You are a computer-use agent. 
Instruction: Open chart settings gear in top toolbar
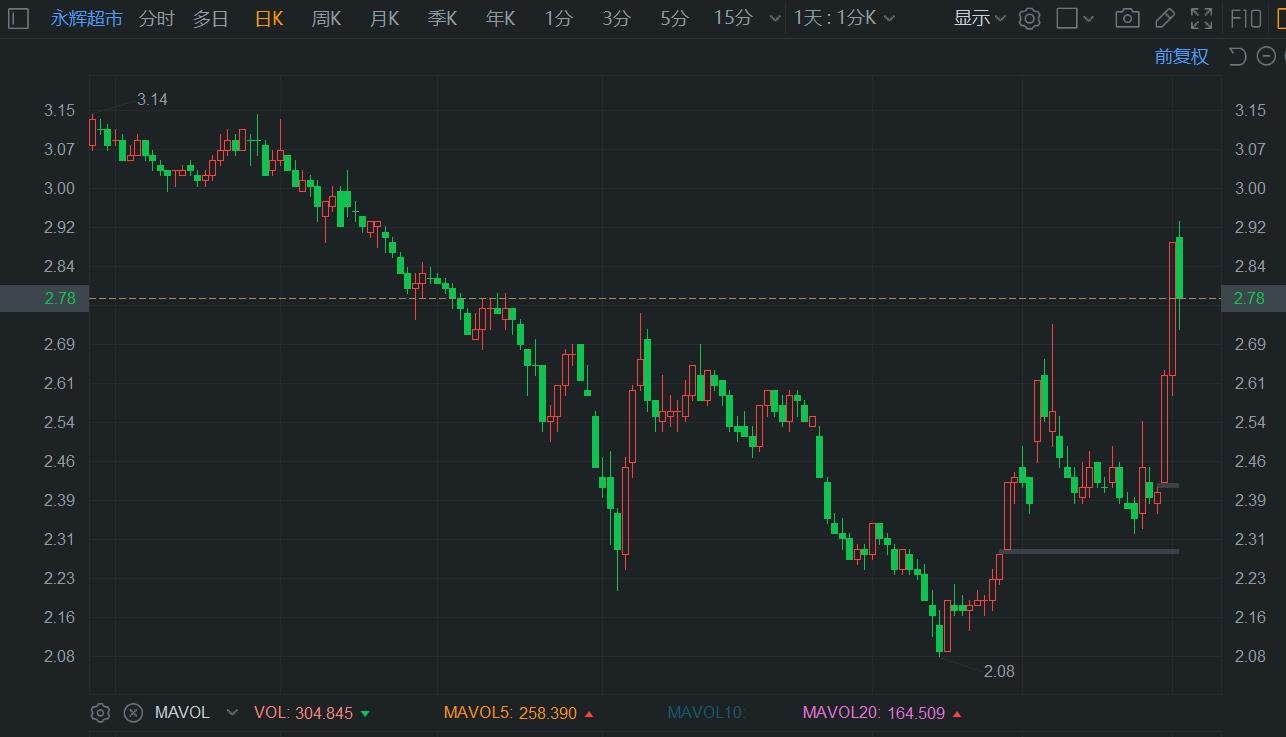1030,18
